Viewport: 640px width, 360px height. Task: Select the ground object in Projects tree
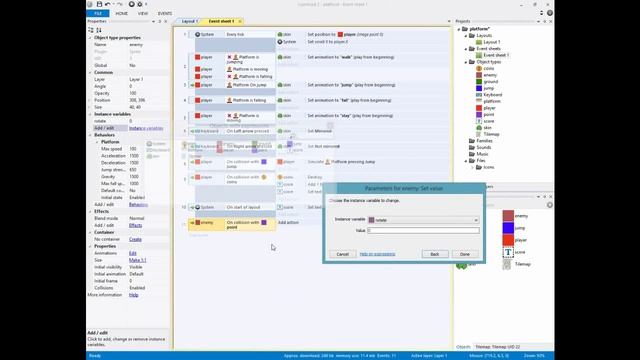(x=487, y=82)
